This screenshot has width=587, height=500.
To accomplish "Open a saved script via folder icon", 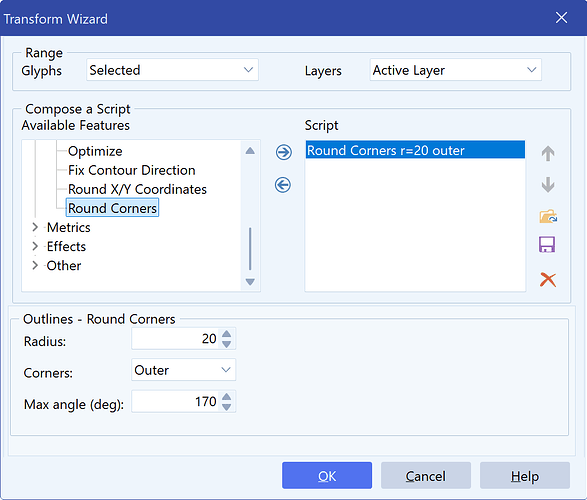I will point(548,216).
